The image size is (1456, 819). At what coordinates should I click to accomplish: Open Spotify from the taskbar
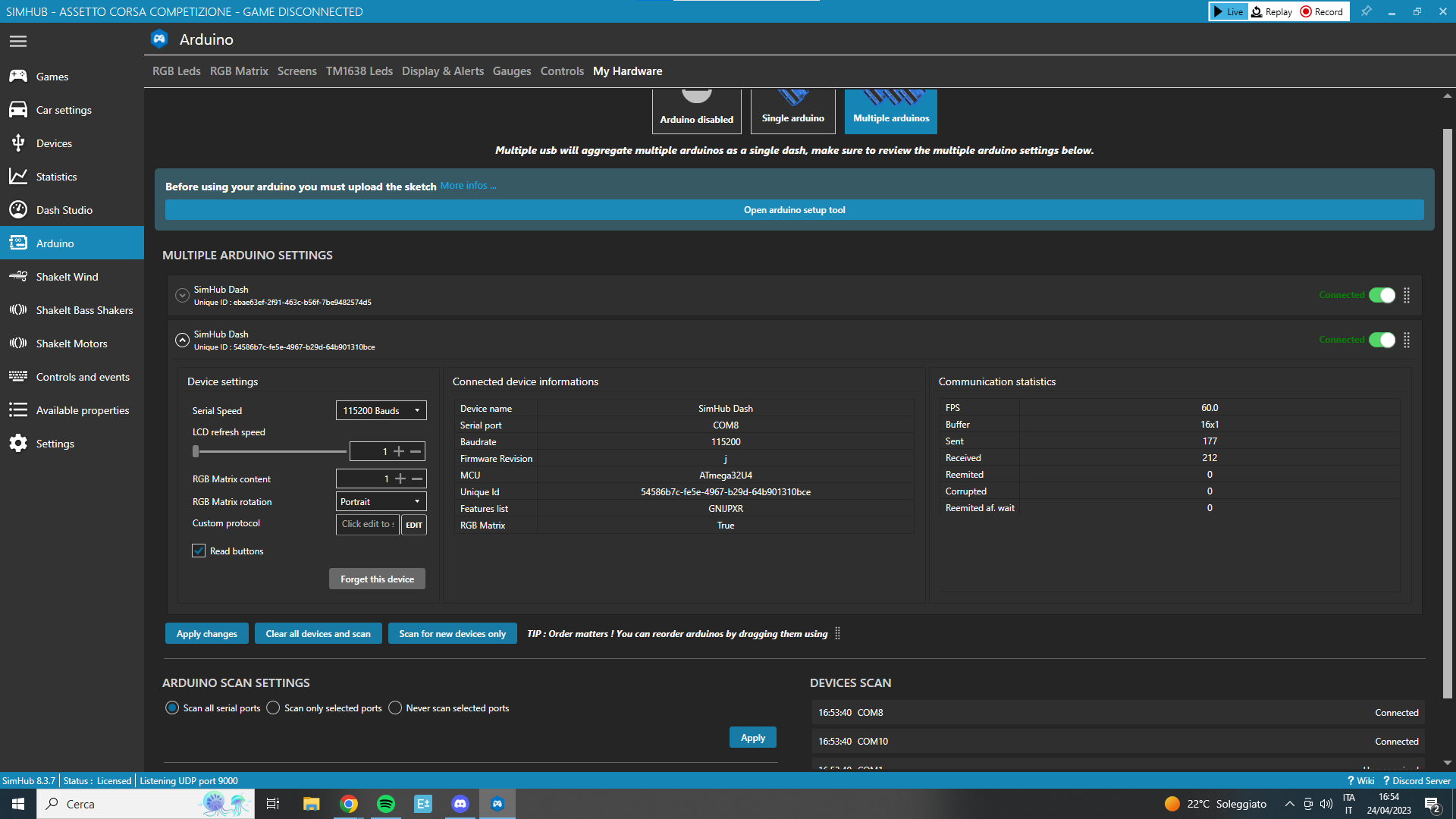[386, 804]
